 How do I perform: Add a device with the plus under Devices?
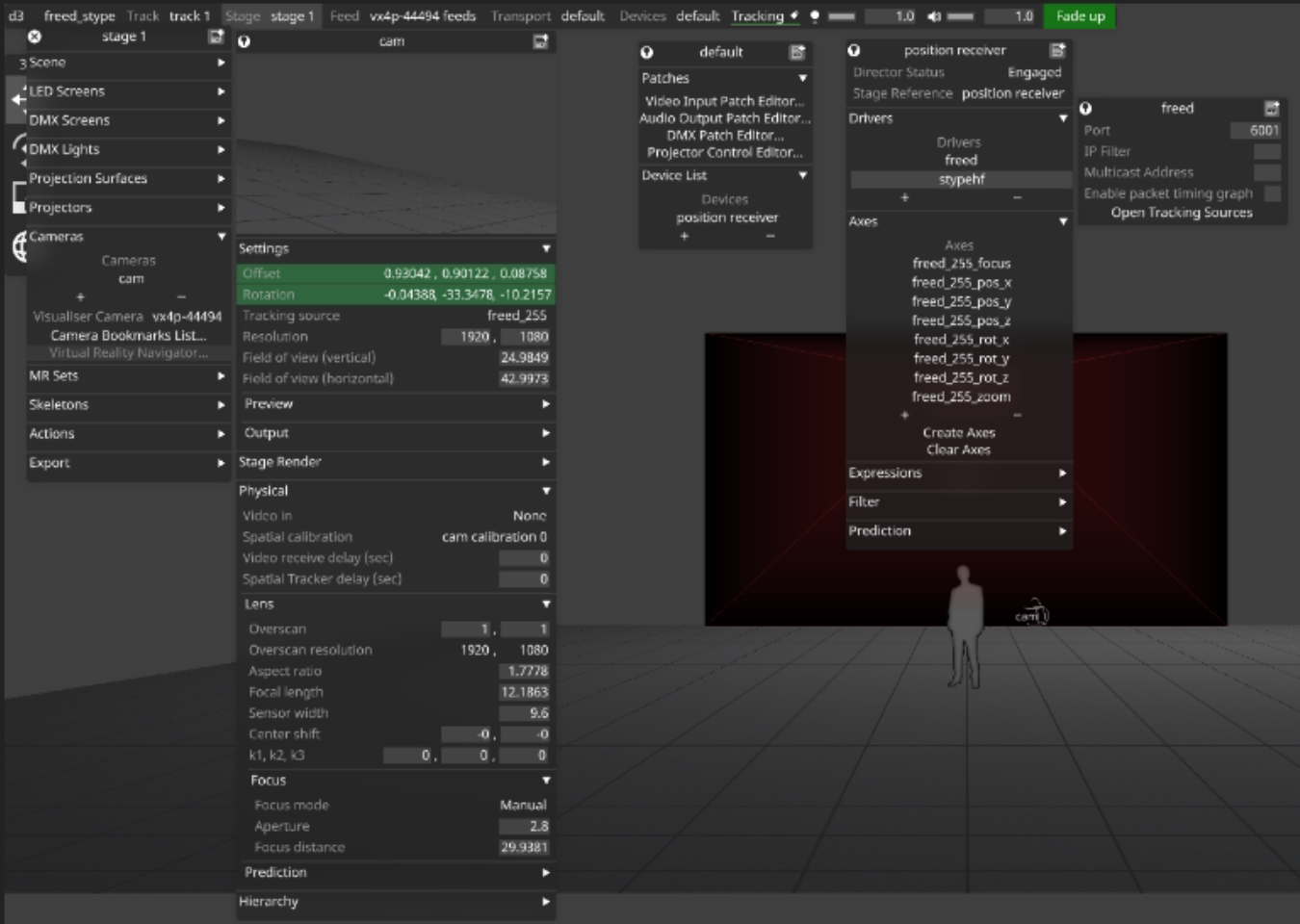tap(685, 236)
